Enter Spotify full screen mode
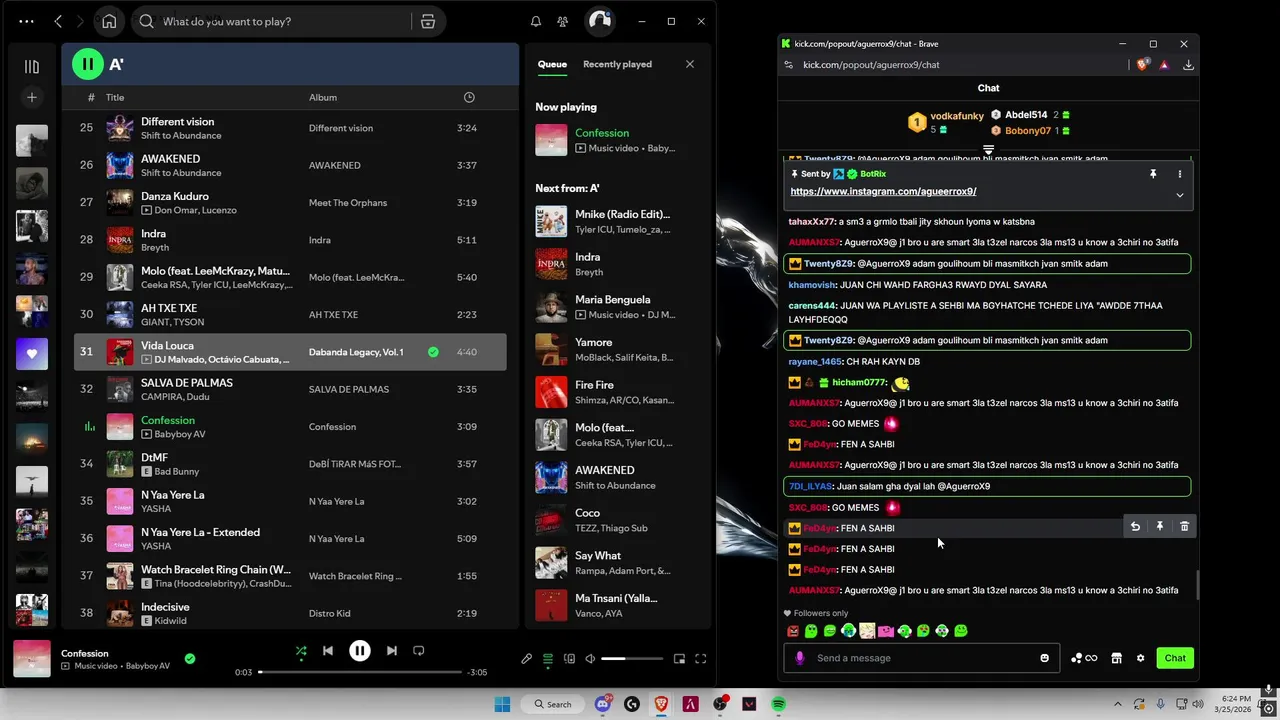Image resolution: width=1280 pixels, height=720 pixels. pos(701,659)
